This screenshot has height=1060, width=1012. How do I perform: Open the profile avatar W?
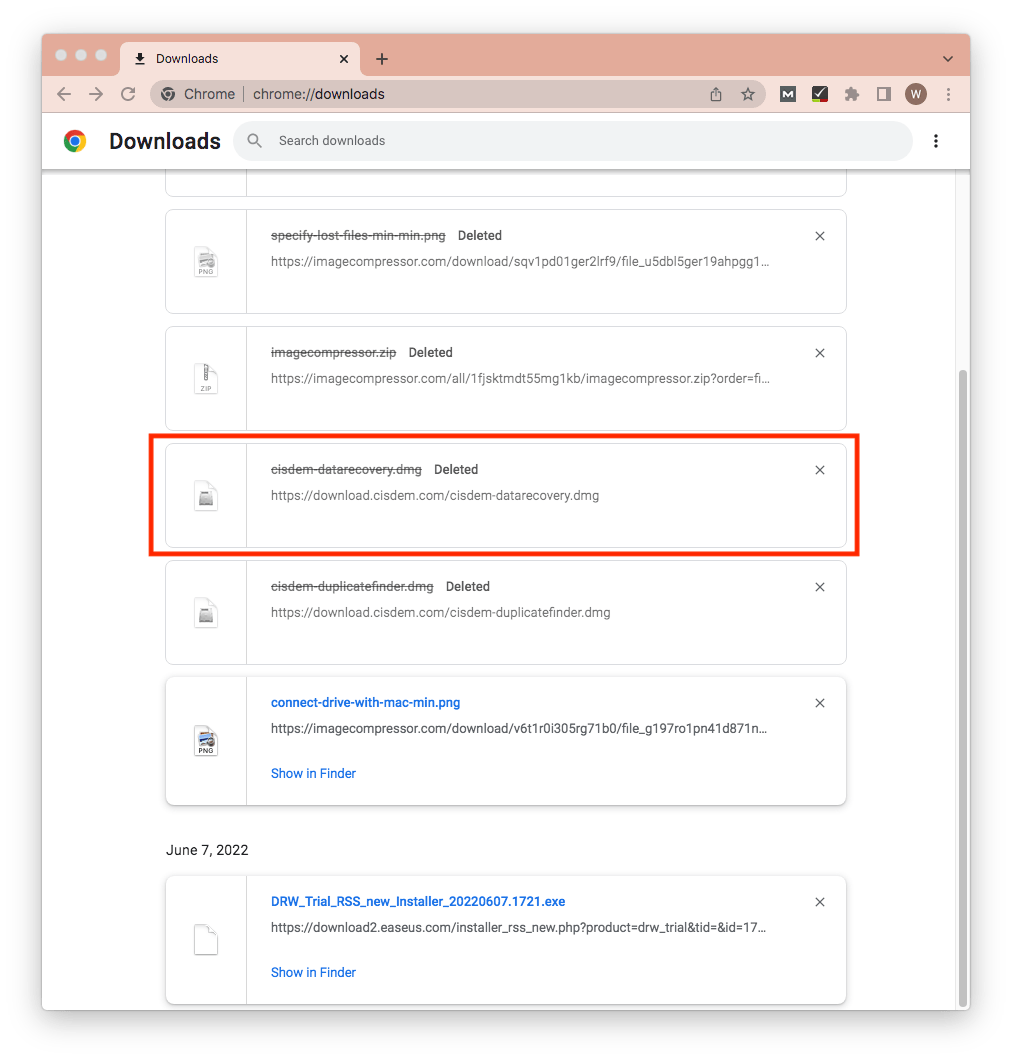coord(916,94)
